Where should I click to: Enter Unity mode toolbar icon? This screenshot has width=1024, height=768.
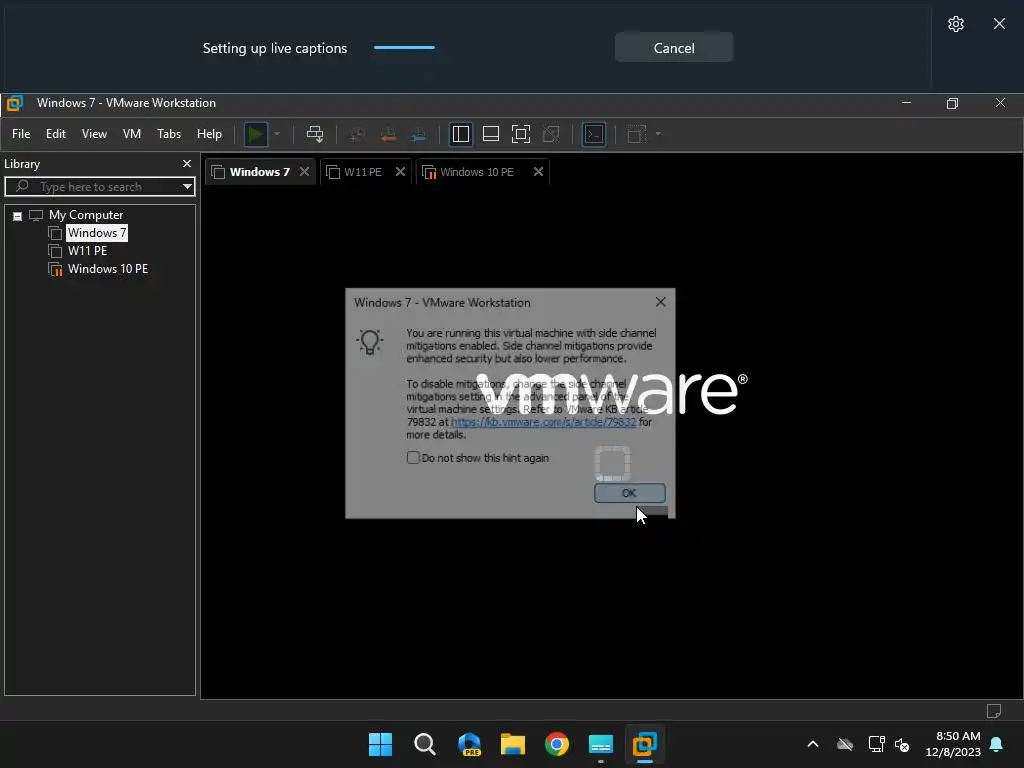point(551,135)
